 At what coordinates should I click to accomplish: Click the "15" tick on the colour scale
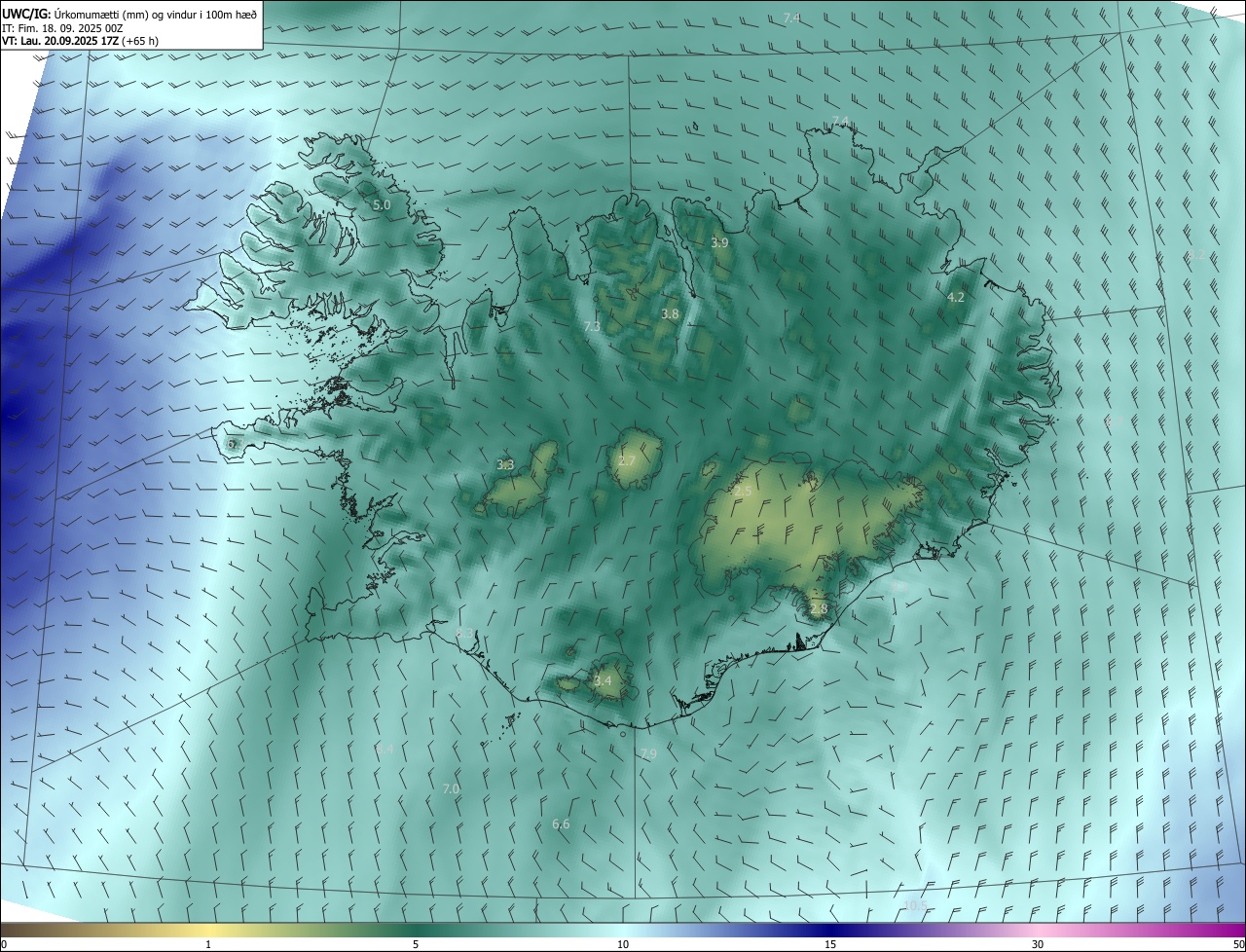point(830,945)
